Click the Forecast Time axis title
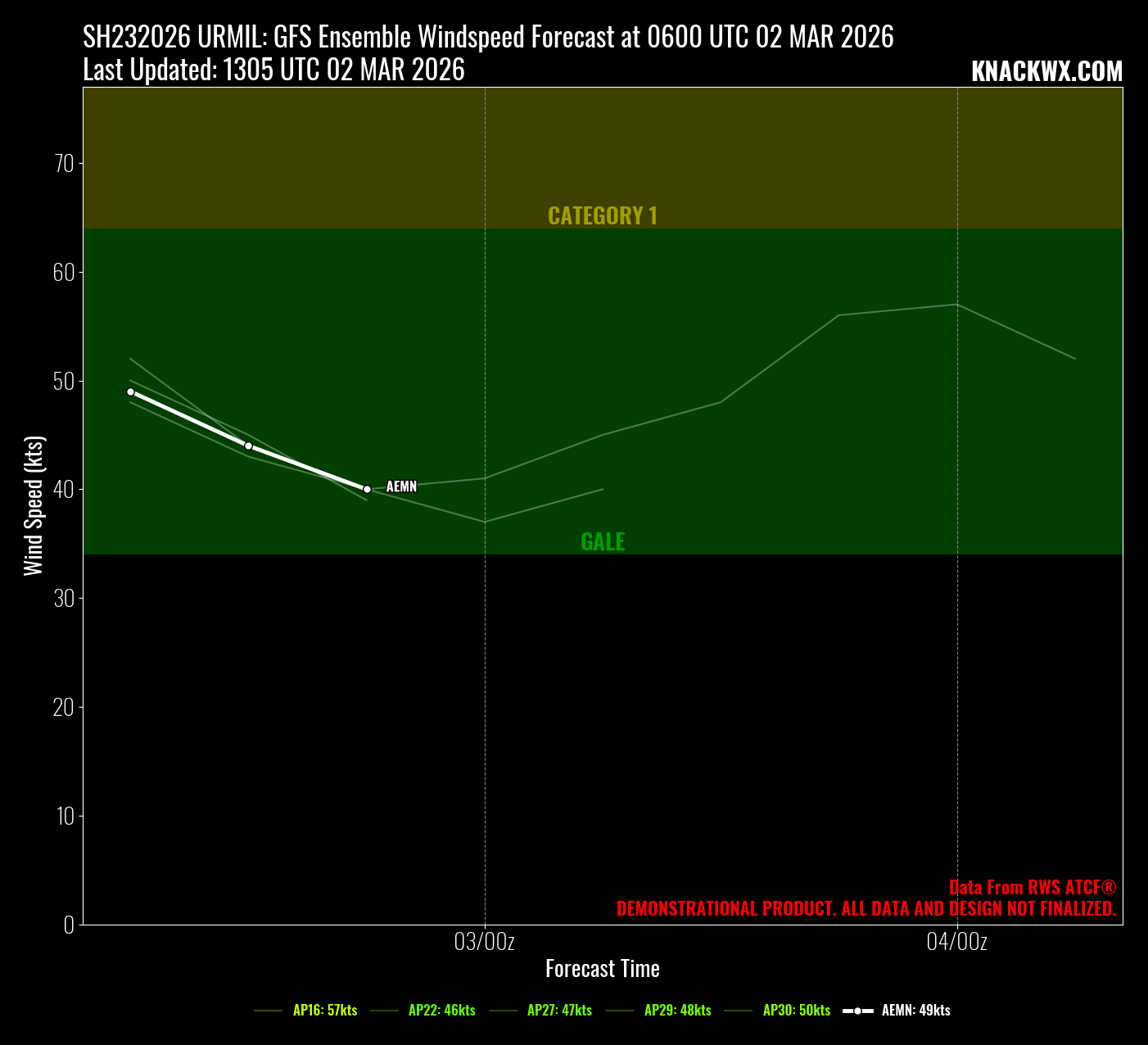Viewport: 1148px width, 1045px height. pyautogui.click(x=603, y=969)
